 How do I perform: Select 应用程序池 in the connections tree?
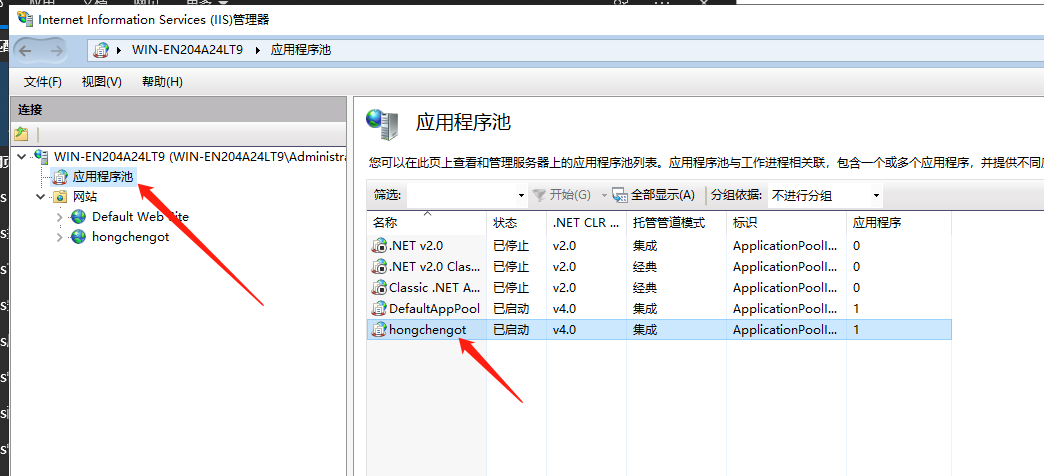tap(103, 176)
